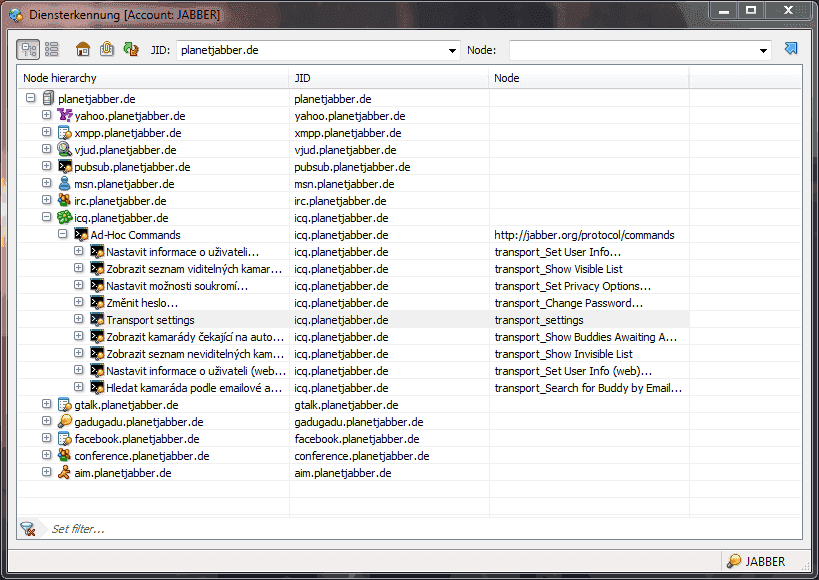819x580 pixels.
Task: Click the clear filter funnel icon
Action: point(28,529)
